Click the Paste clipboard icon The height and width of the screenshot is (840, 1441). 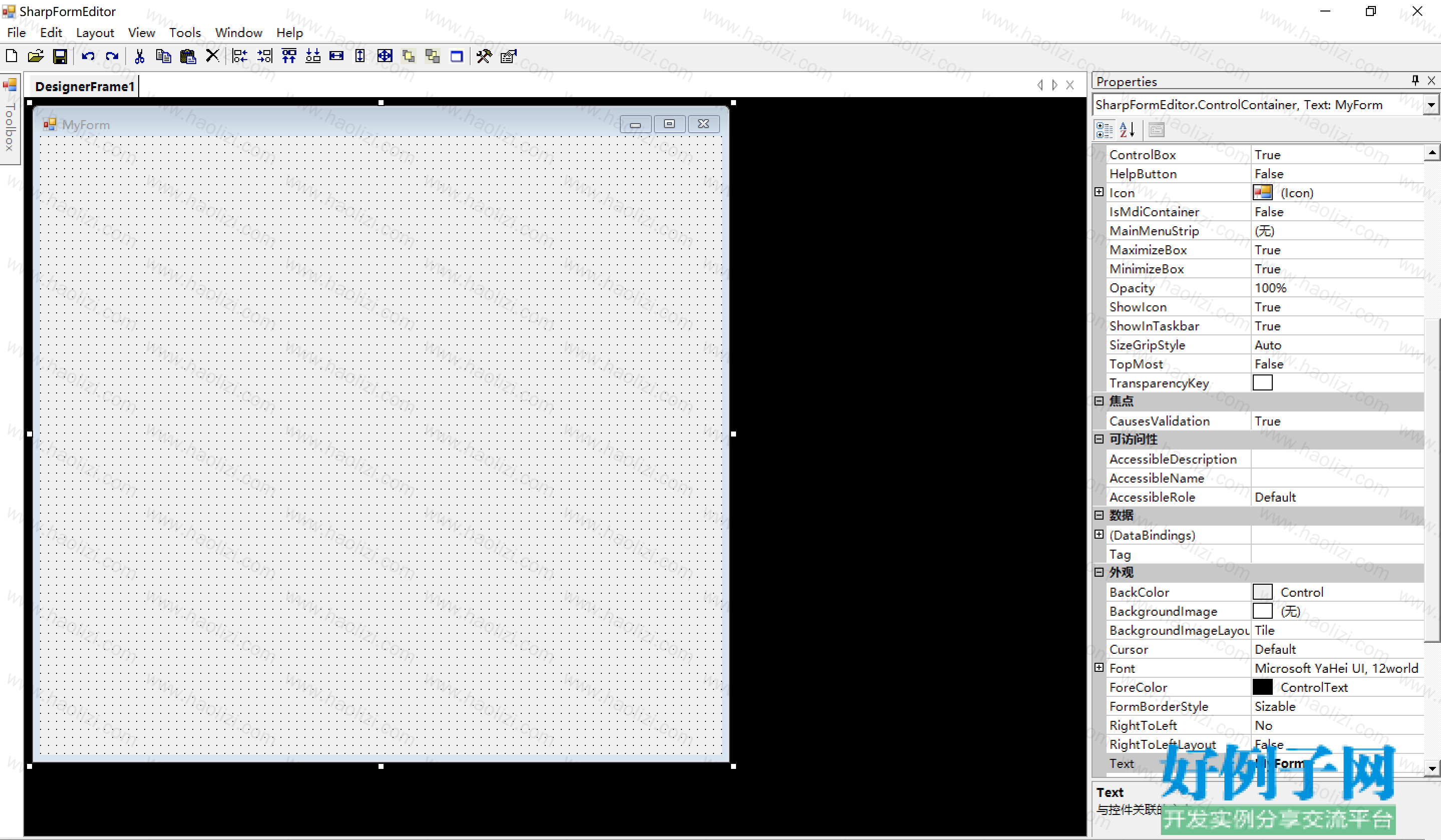tap(188, 56)
